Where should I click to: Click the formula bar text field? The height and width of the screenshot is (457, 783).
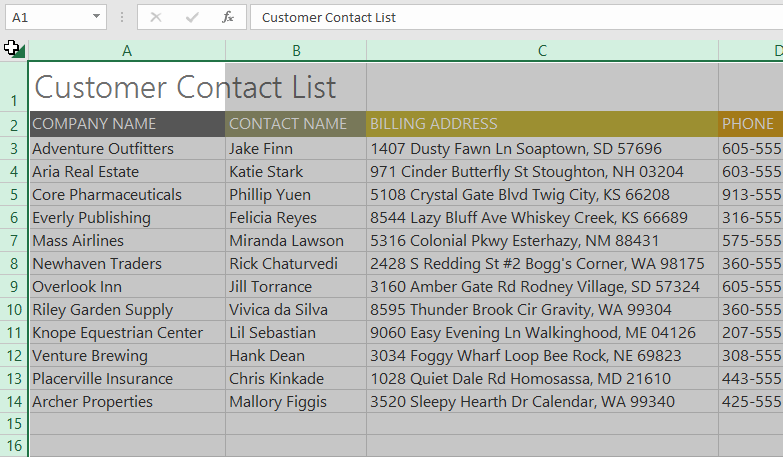tap(515, 17)
